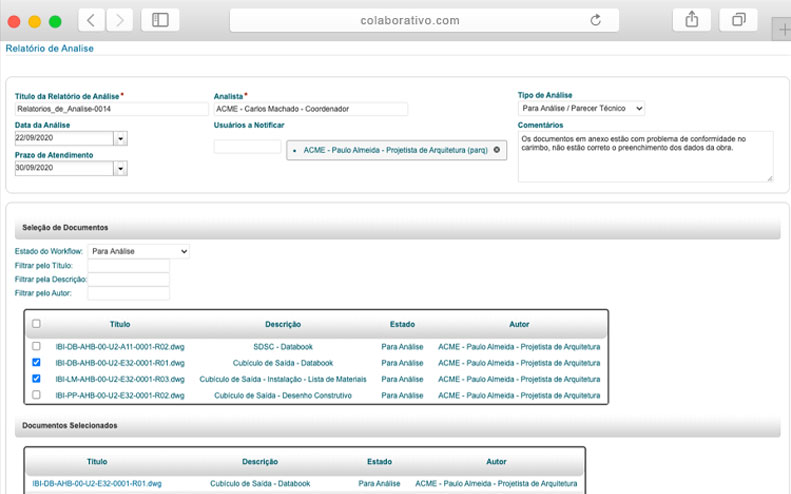The height and width of the screenshot is (494, 791).
Task: Sort by Título column in selection table
Action: pos(120,324)
